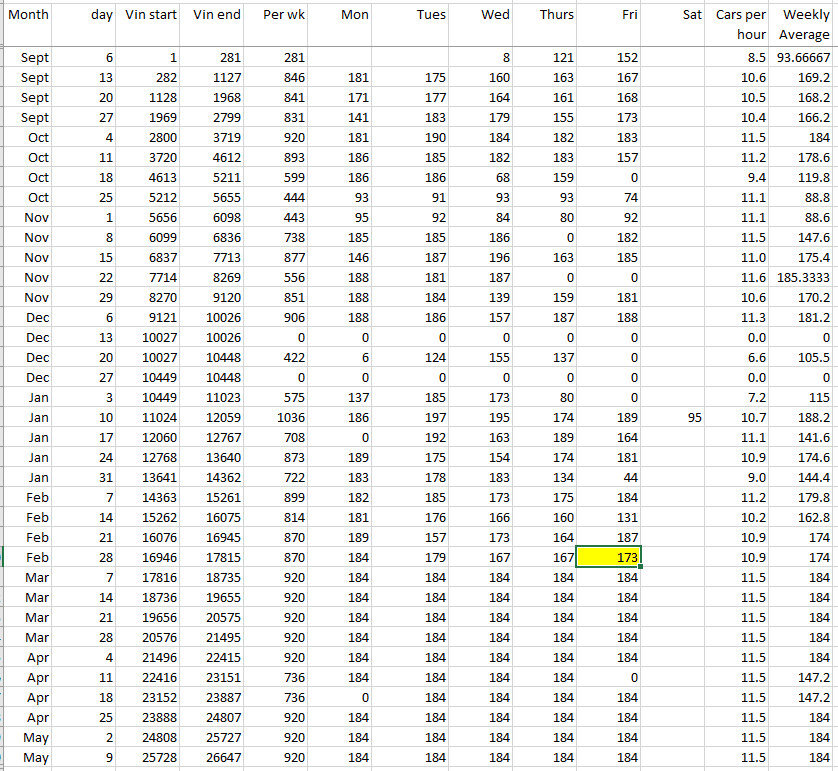Click the Weekly Average value 185.3333
The image size is (838, 771).
click(x=803, y=277)
